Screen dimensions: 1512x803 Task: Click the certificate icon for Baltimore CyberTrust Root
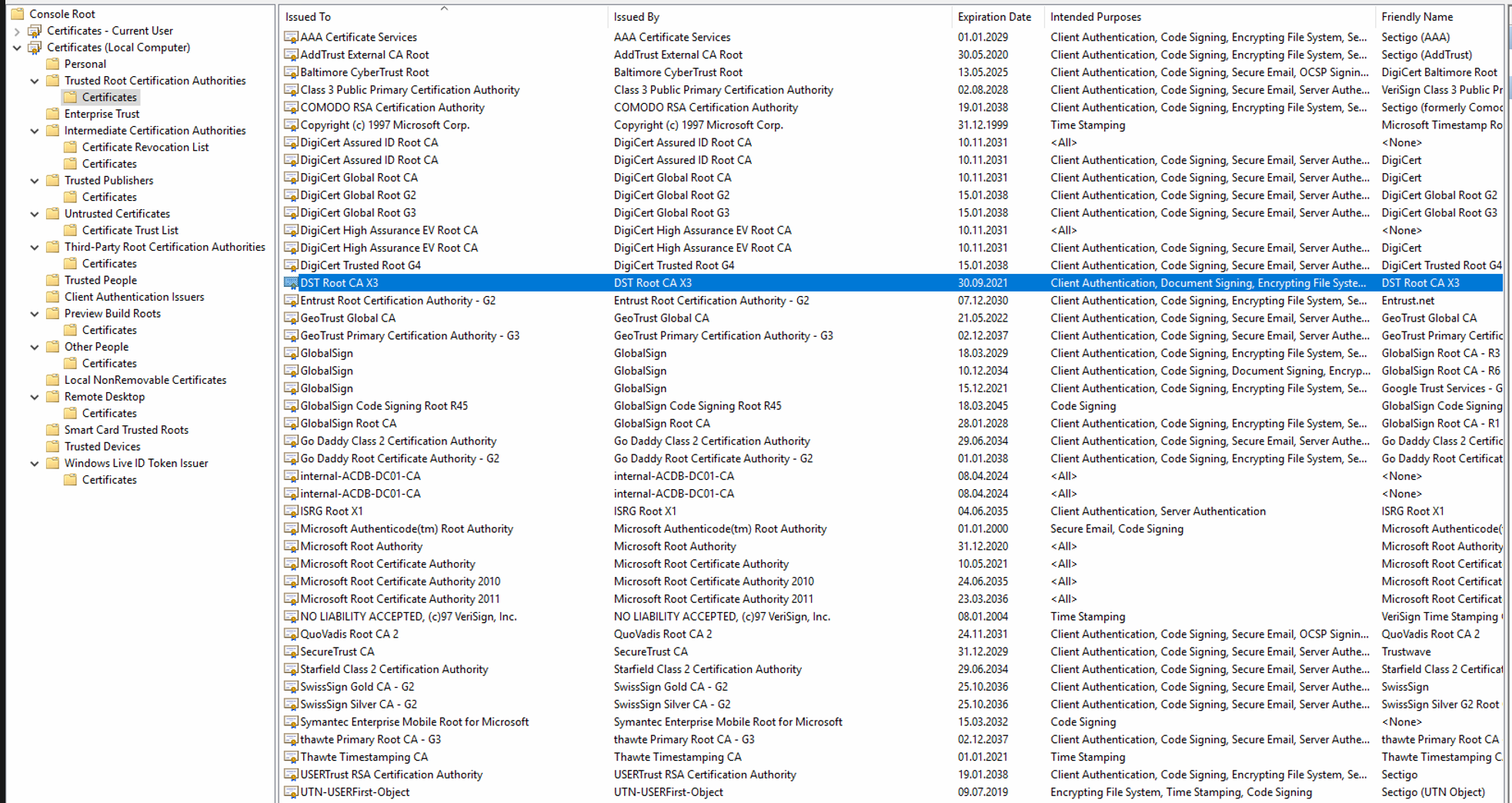pos(291,72)
